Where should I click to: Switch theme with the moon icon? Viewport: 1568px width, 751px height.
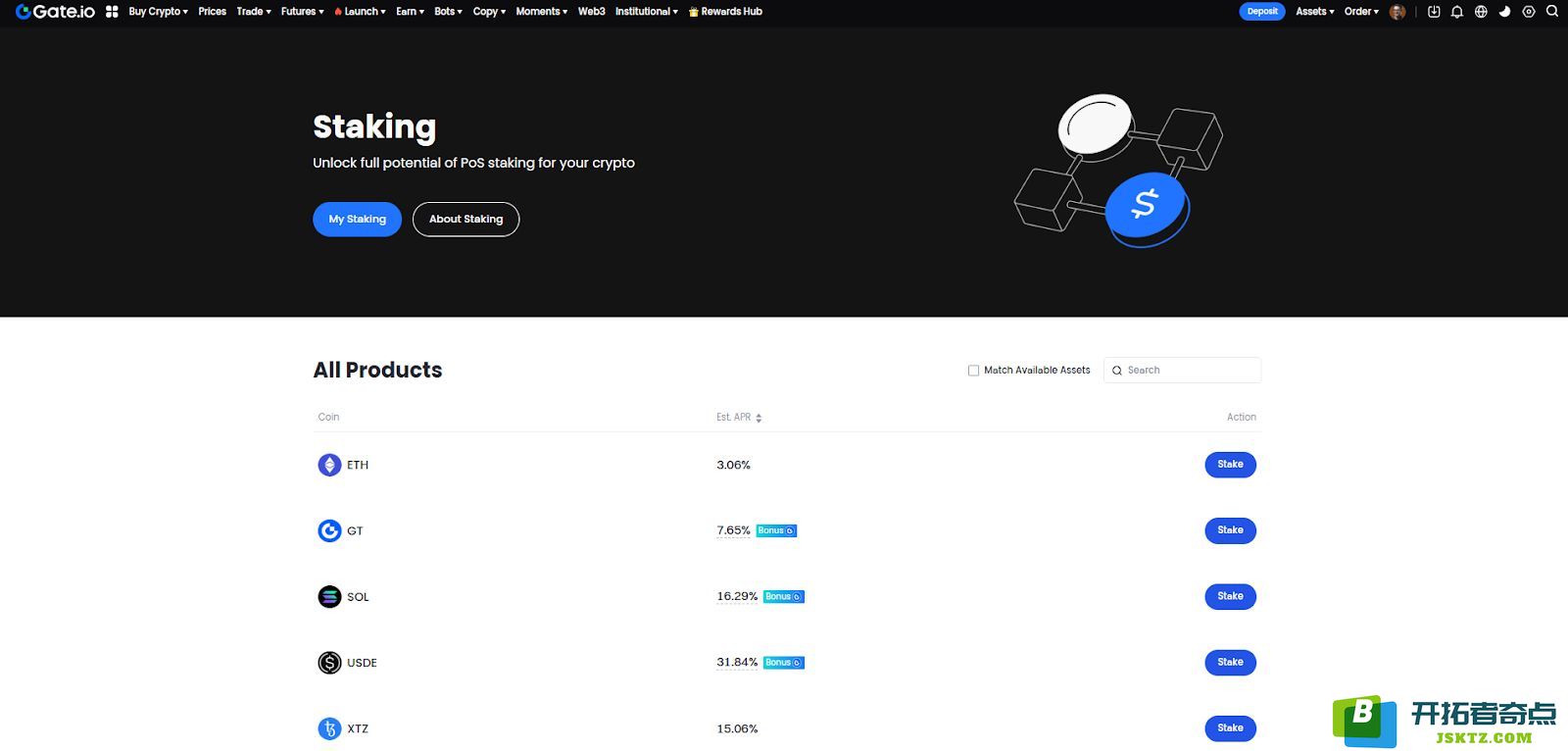(x=1505, y=12)
